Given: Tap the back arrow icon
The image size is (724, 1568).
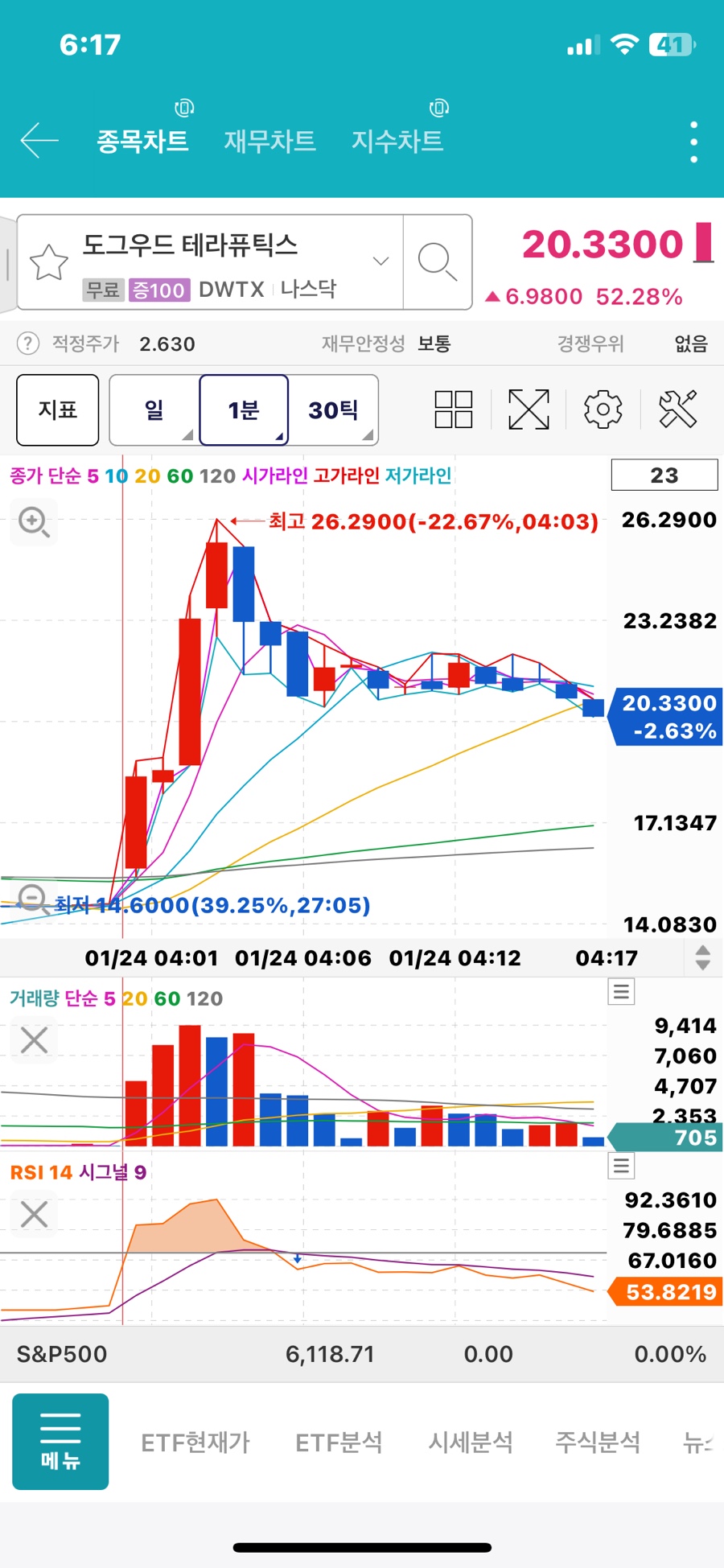Looking at the screenshot, I should click(39, 141).
